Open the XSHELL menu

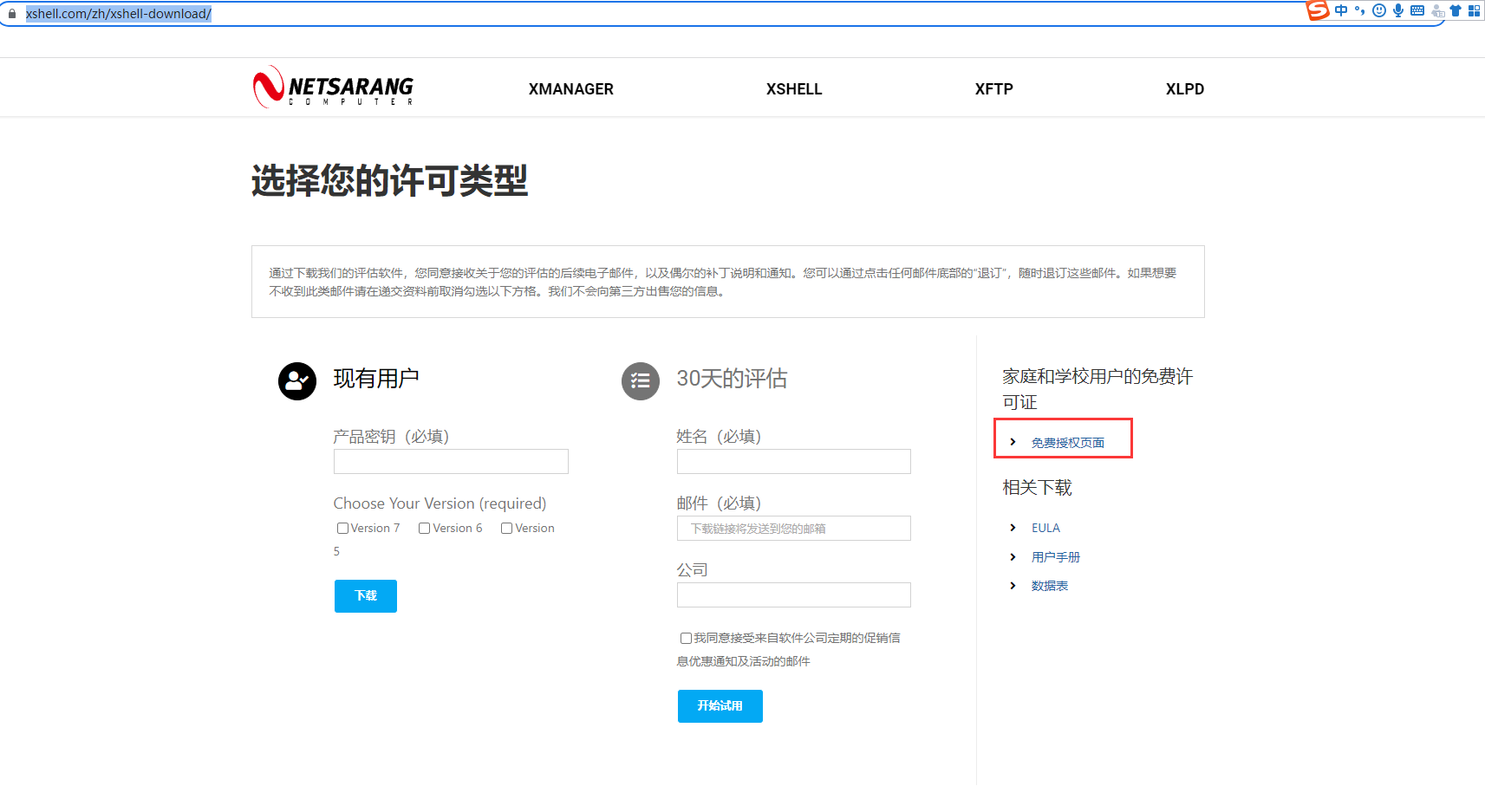coord(794,89)
